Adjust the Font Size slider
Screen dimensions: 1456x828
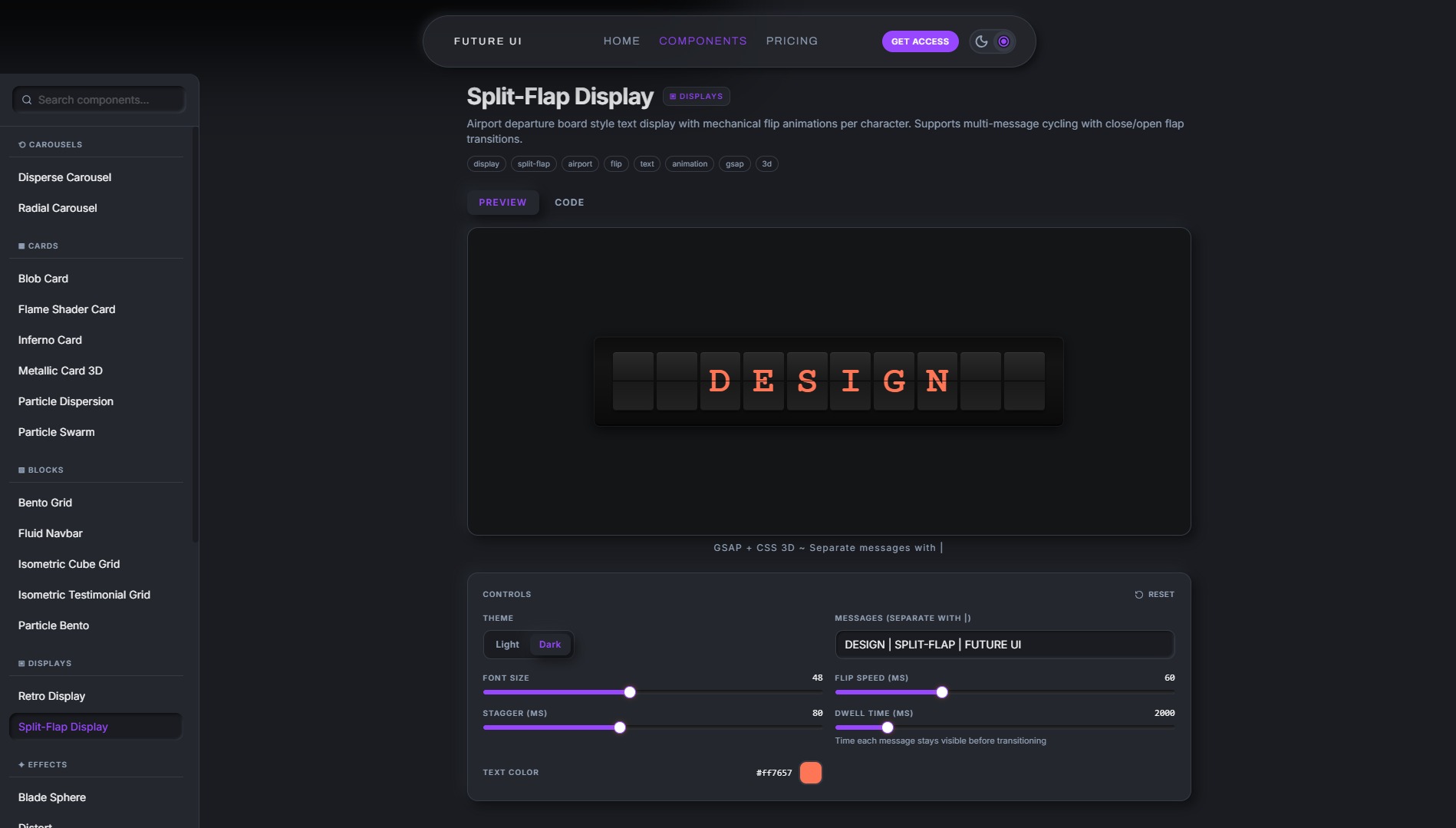629,691
